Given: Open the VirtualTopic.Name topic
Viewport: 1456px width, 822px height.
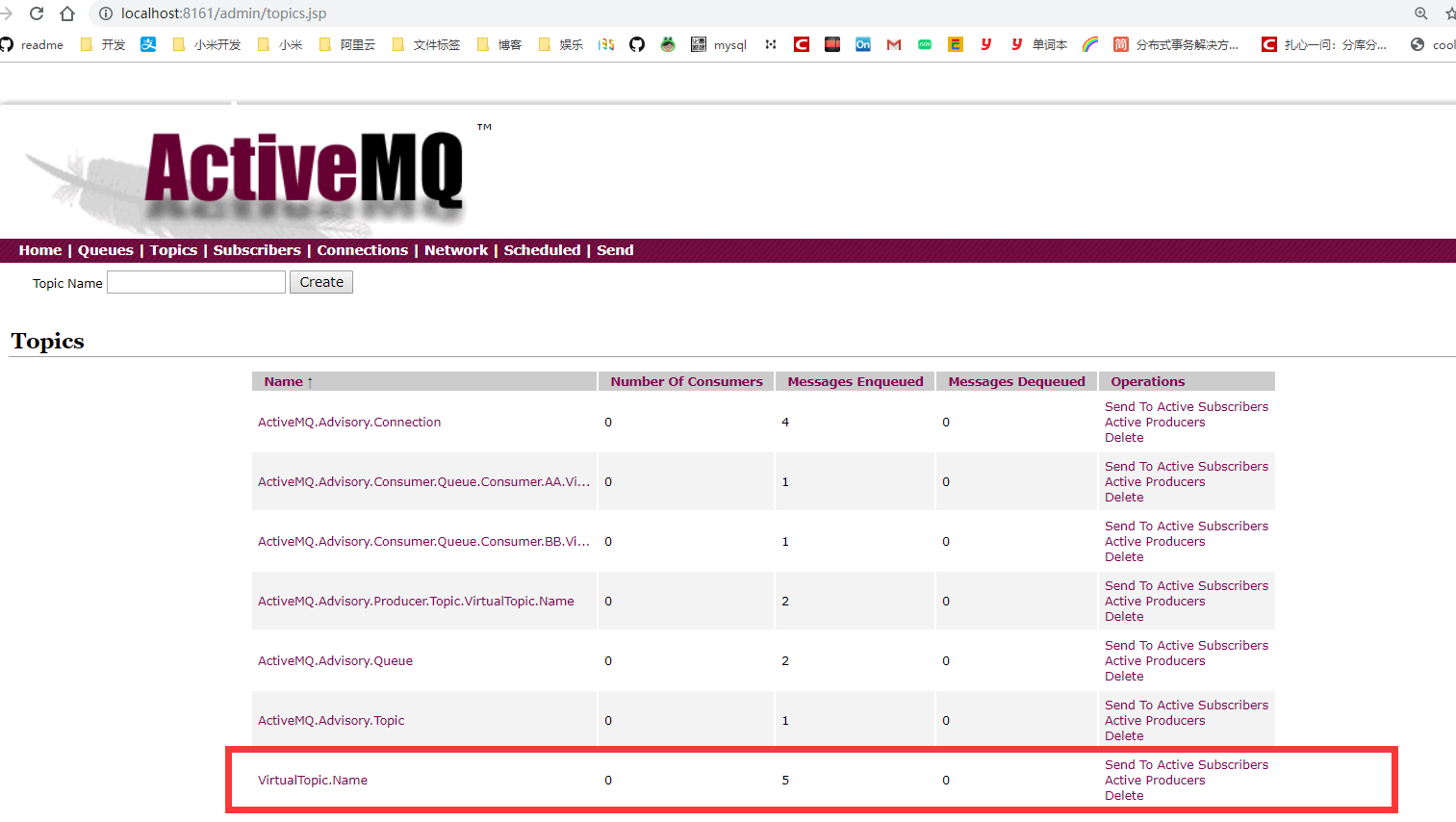Looking at the screenshot, I should 313,781.
